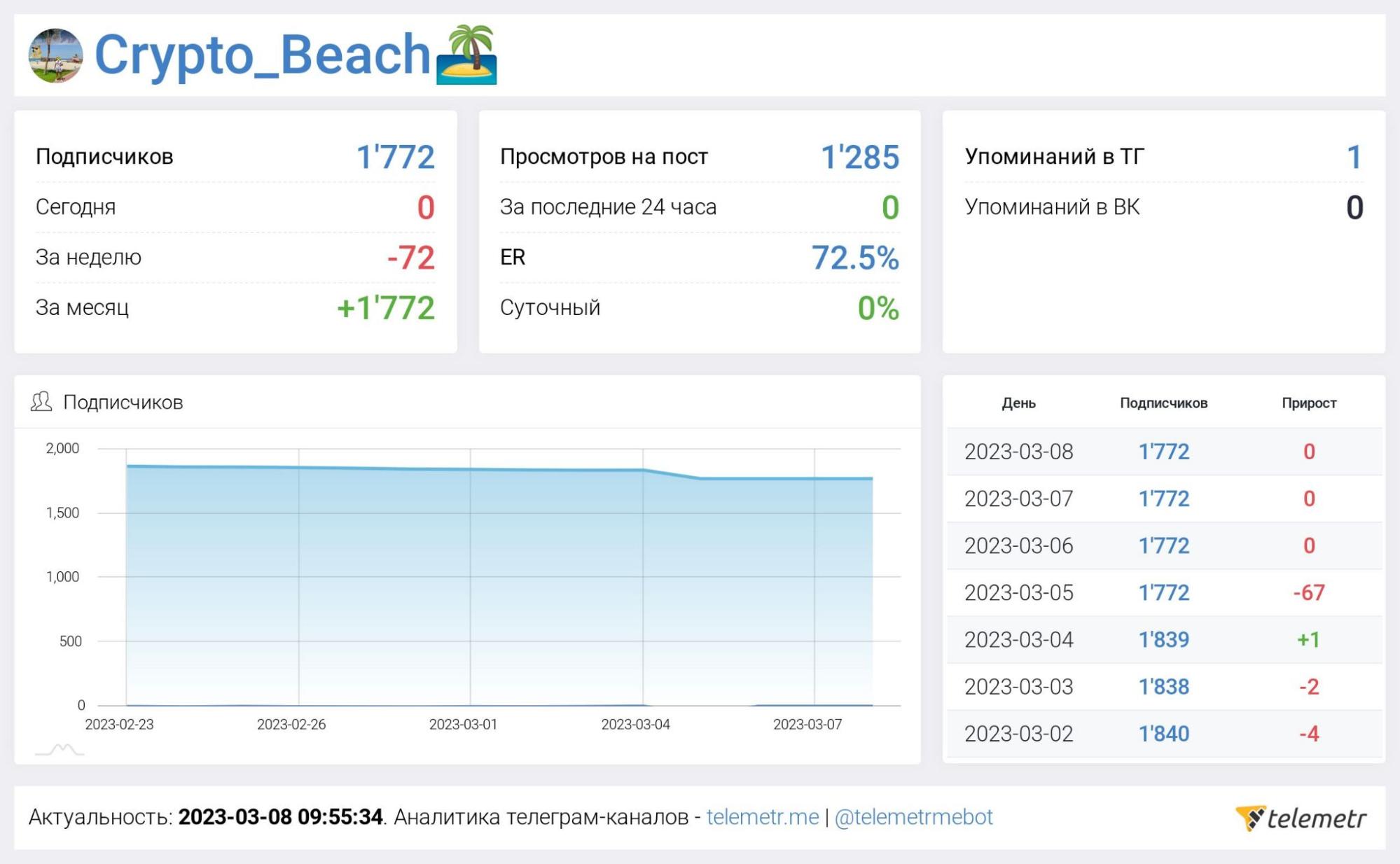Click the Суточный value 0%

tap(878, 308)
